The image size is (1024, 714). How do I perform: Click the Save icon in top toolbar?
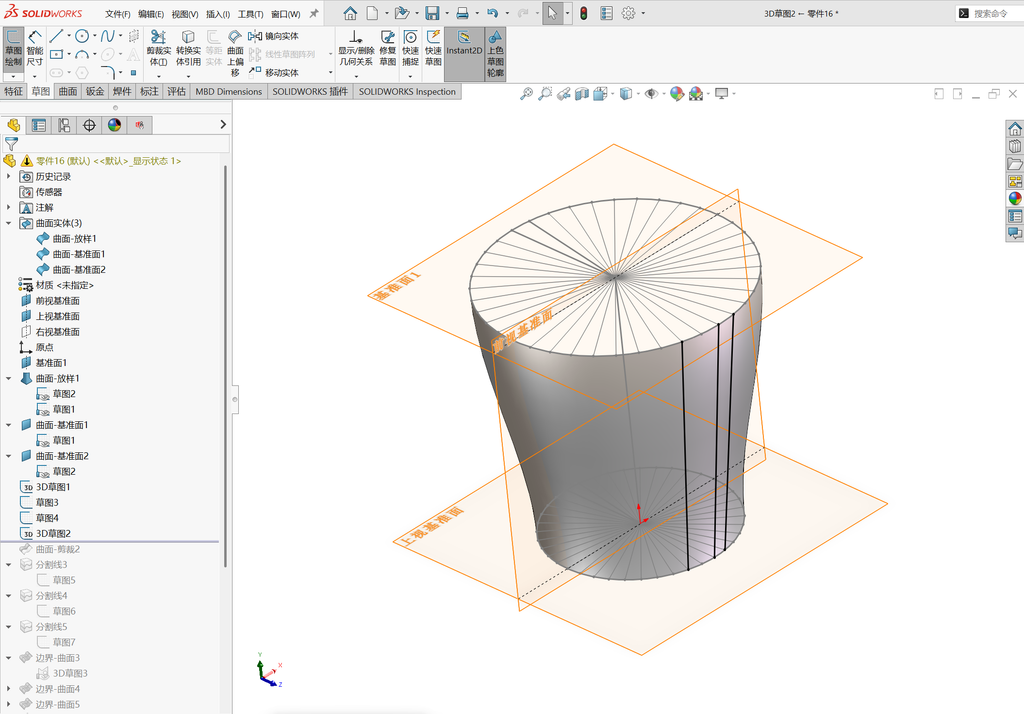point(432,13)
